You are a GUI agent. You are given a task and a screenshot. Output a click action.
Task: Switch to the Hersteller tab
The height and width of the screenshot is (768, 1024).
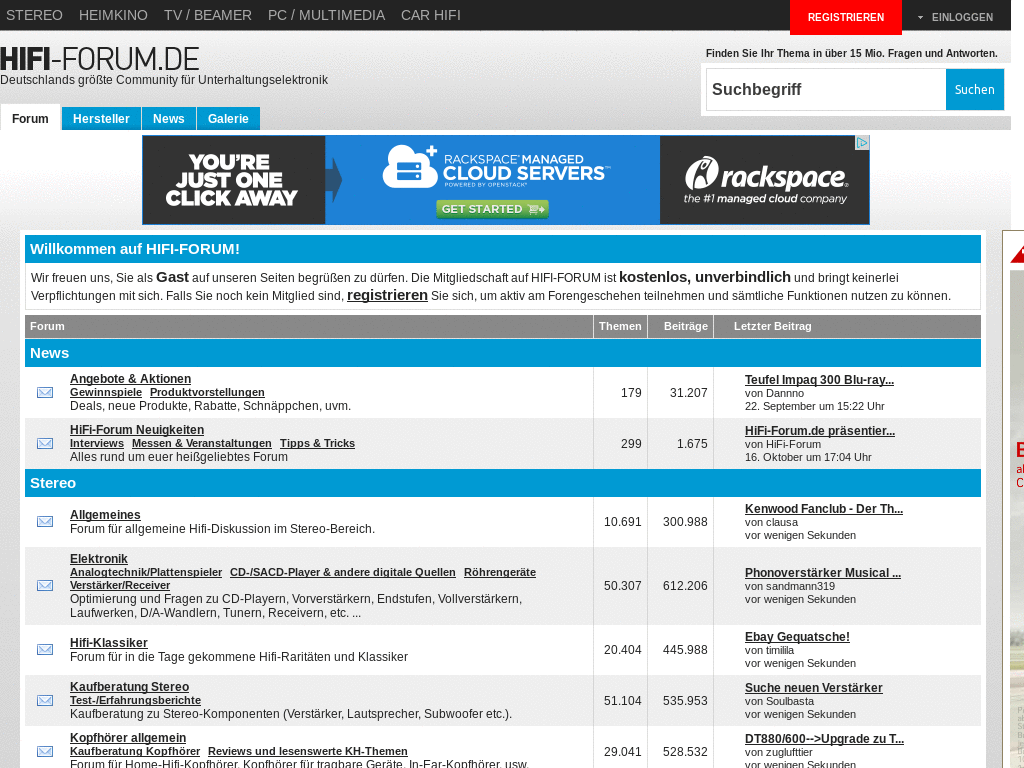tap(100, 118)
